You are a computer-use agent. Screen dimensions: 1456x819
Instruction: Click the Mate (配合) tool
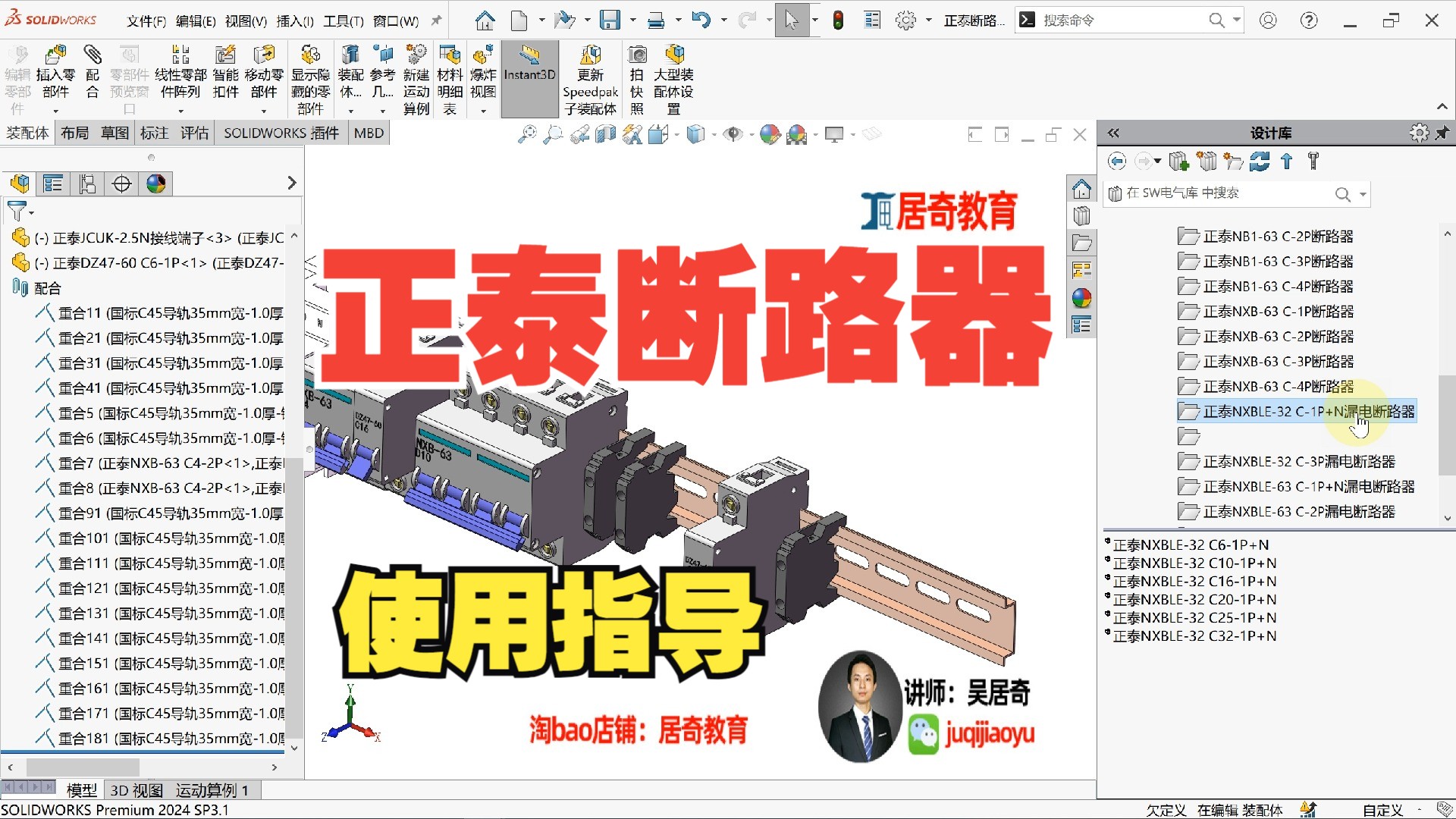[93, 74]
